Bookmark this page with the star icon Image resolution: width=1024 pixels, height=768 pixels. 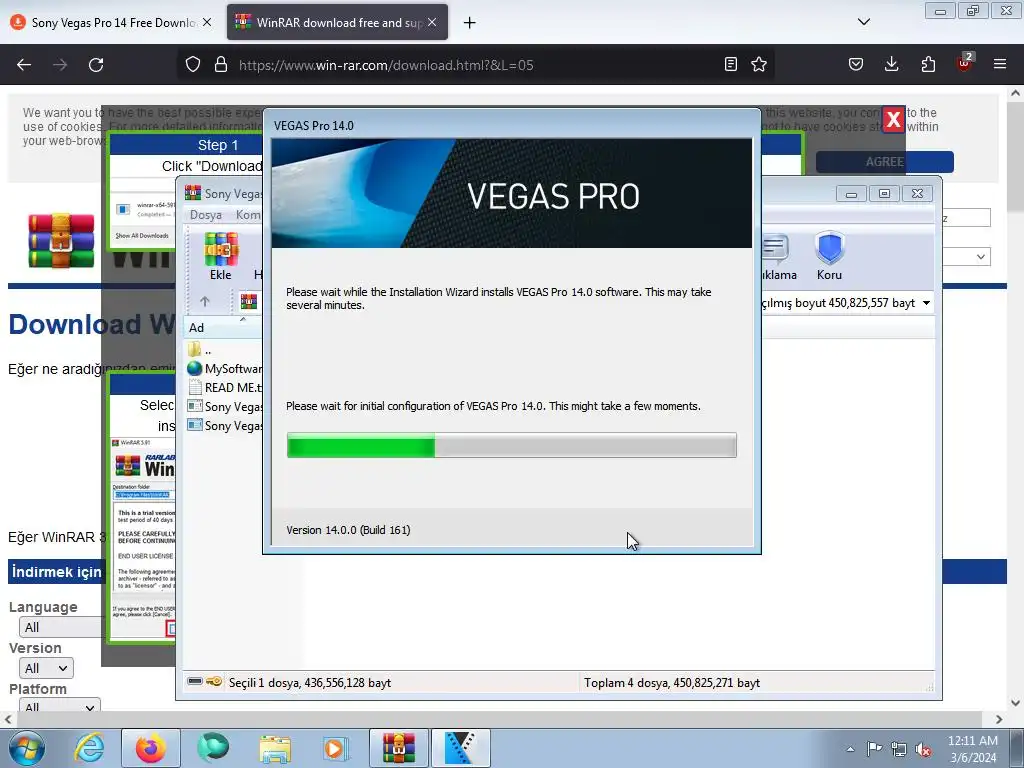pyautogui.click(x=759, y=64)
